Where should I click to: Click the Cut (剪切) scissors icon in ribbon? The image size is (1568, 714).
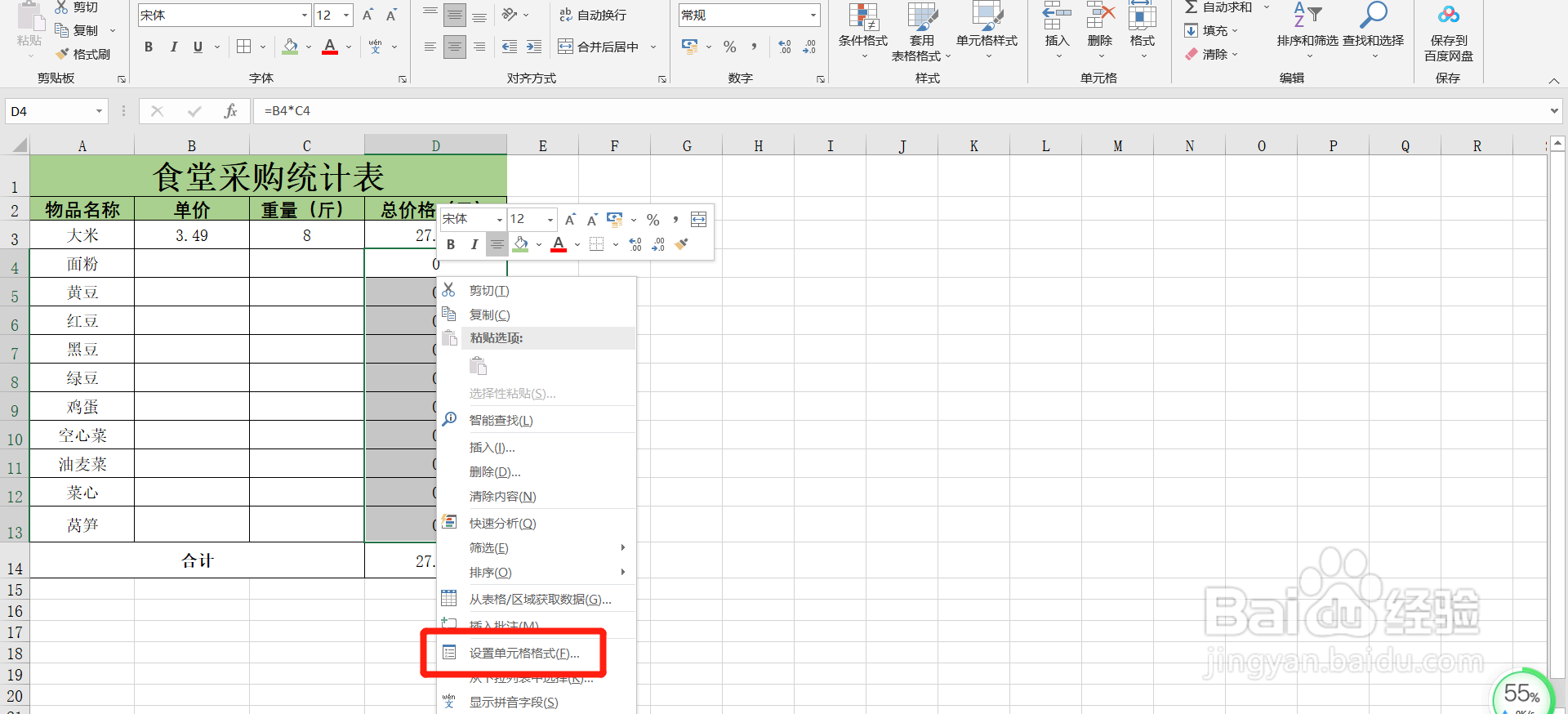pos(62,7)
